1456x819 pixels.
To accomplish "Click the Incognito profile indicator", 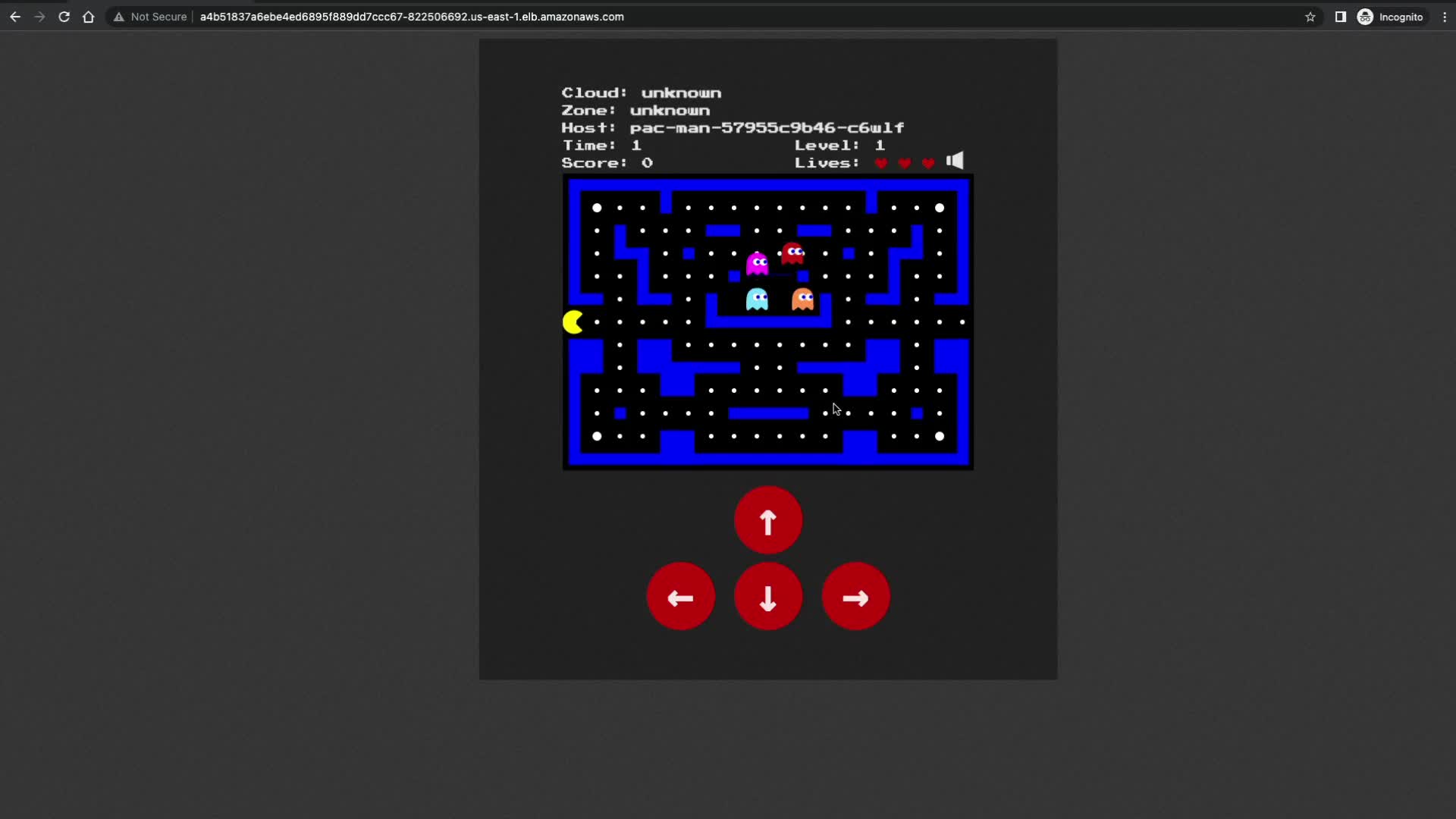I will (1390, 17).
